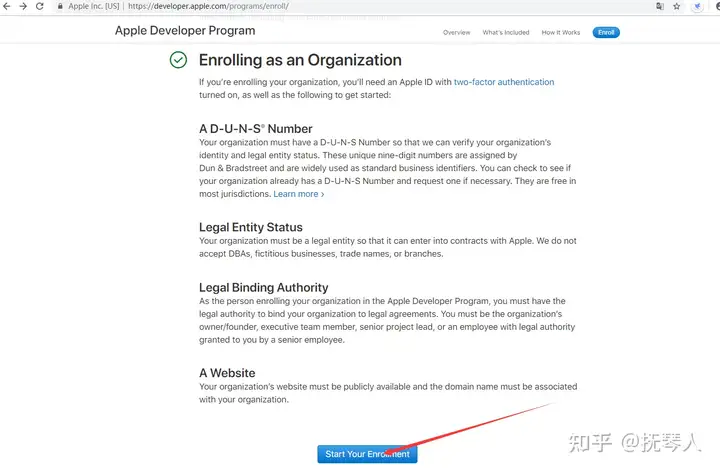720x472 pixels.
Task: Open the Overview nav item
Action: 456,33
